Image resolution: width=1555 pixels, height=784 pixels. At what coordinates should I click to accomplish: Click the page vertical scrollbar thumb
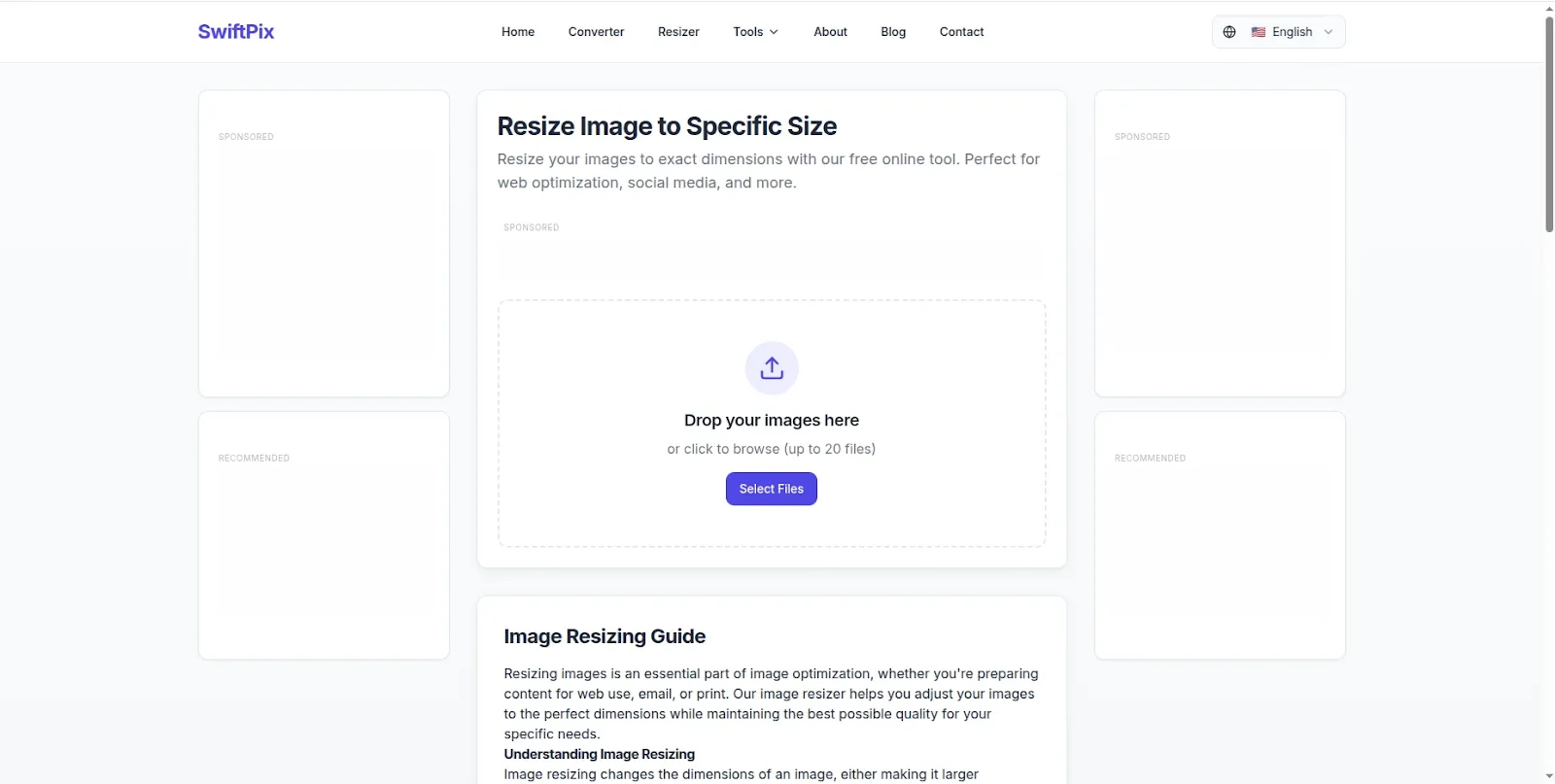(1549, 123)
